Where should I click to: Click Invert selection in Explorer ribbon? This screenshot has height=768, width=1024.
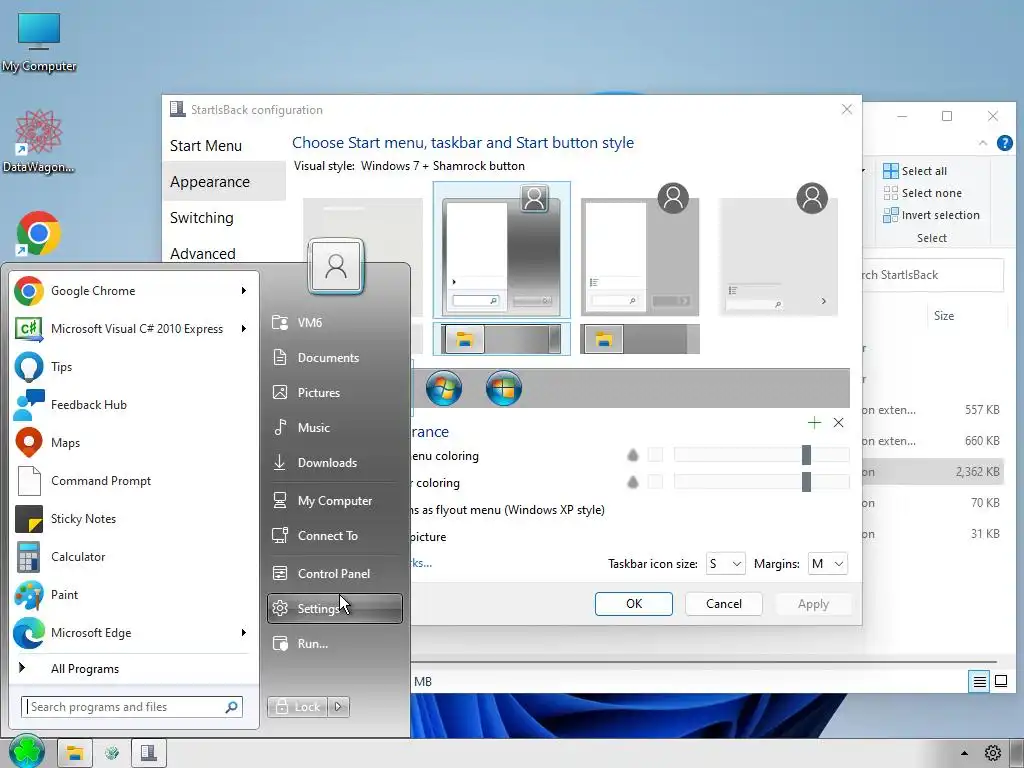931,215
